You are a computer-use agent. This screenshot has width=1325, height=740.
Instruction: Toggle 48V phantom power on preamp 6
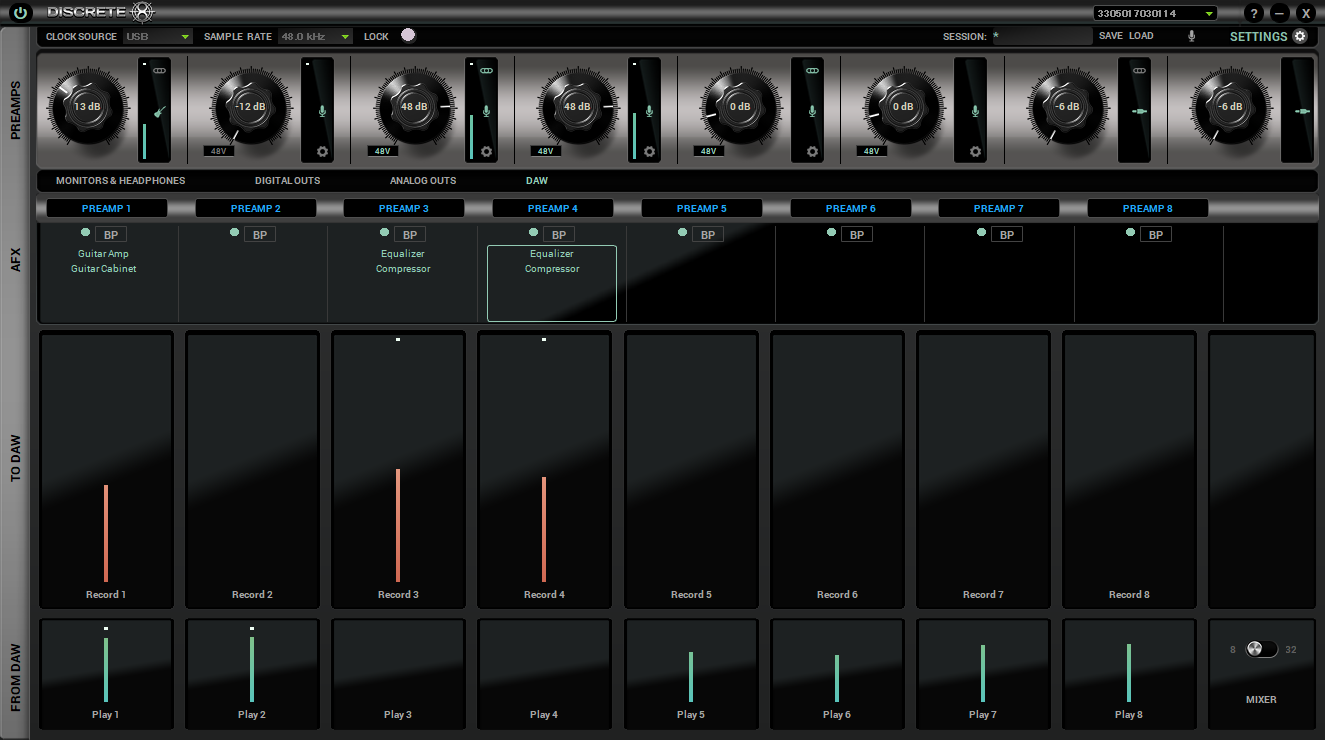click(871, 151)
